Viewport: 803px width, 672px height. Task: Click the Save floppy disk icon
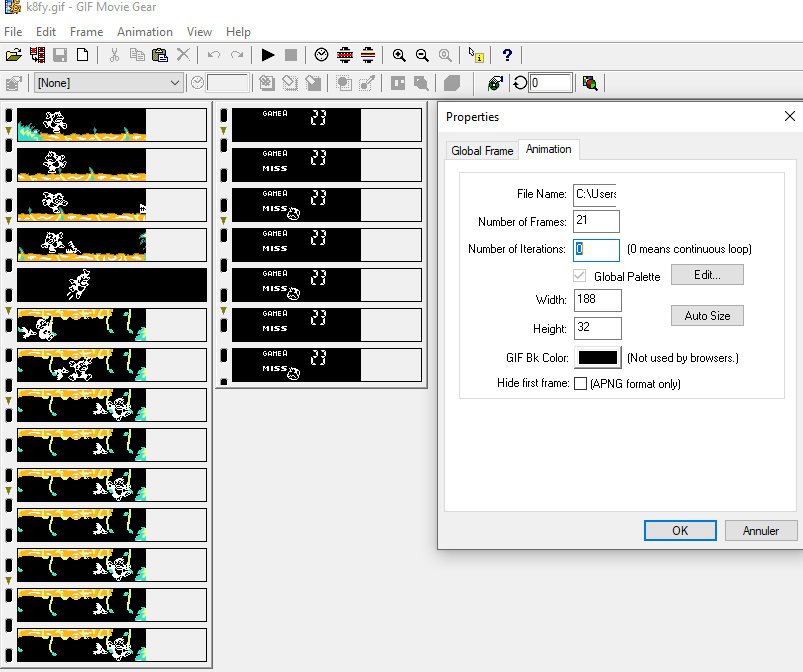coord(60,55)
